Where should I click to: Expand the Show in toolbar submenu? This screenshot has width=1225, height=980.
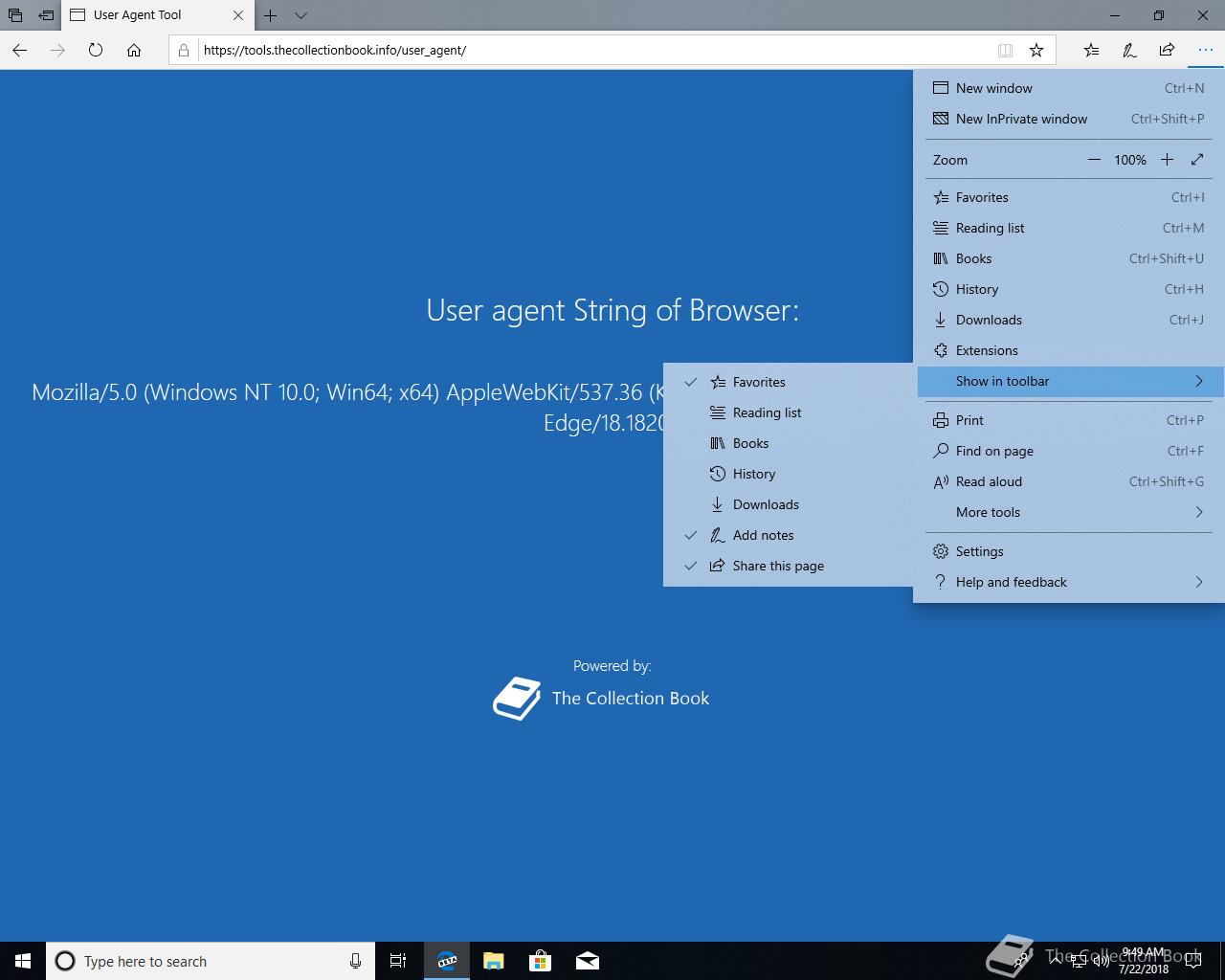[x=1069, y=381]
